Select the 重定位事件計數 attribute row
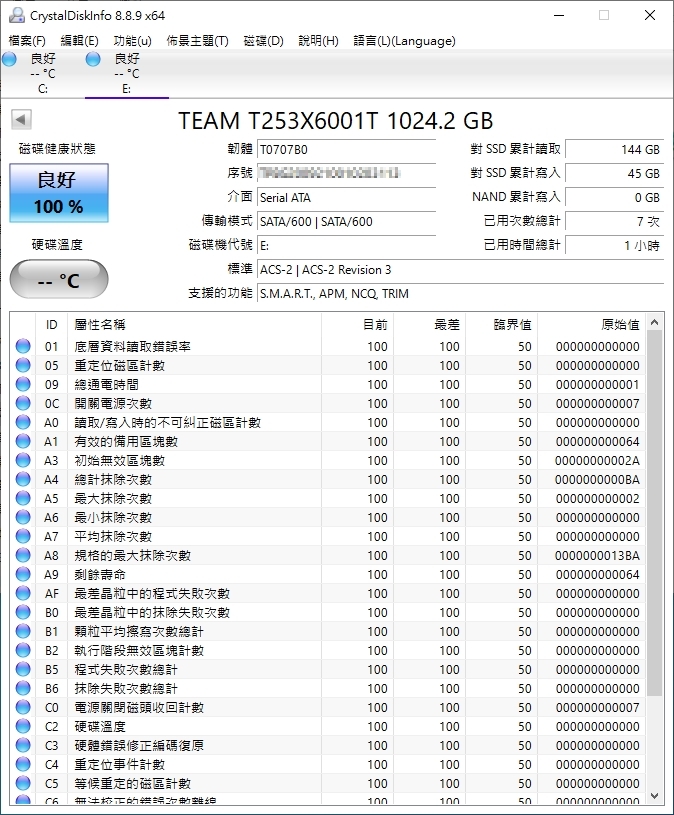Viewport: 674px width, 815px height. [x=328, y=764]
